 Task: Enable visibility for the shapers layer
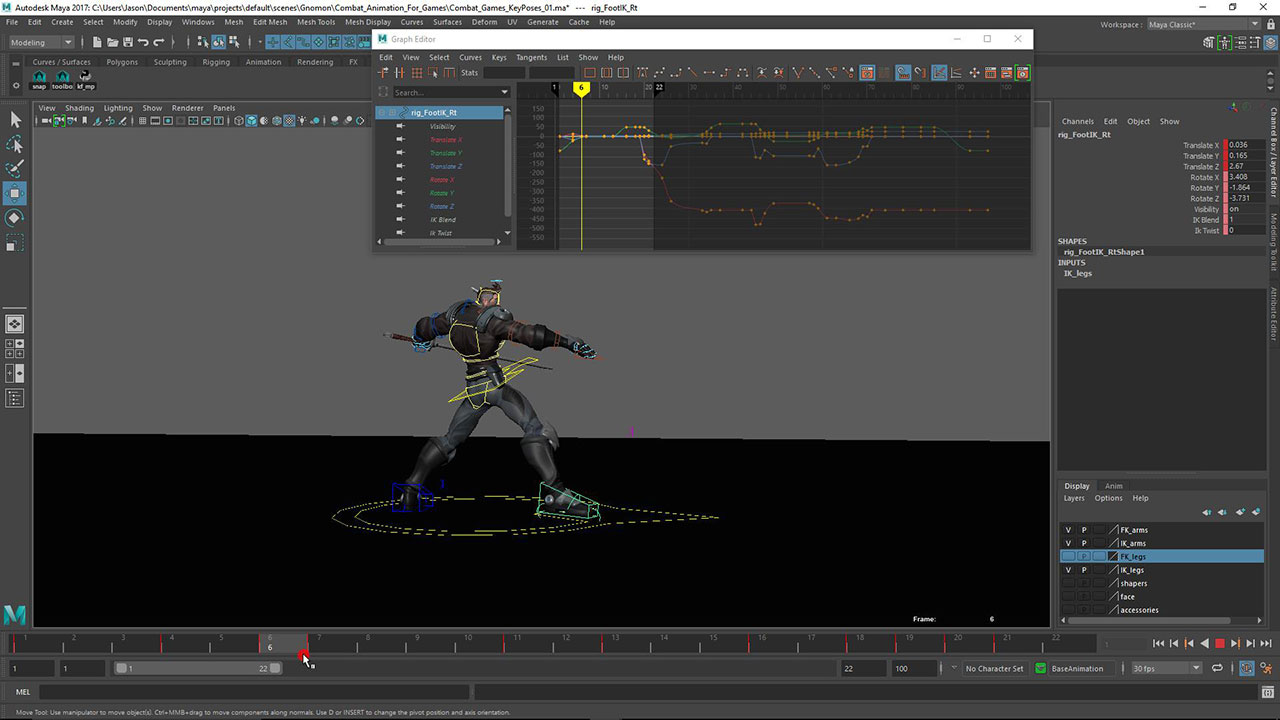click(1068, 583)
